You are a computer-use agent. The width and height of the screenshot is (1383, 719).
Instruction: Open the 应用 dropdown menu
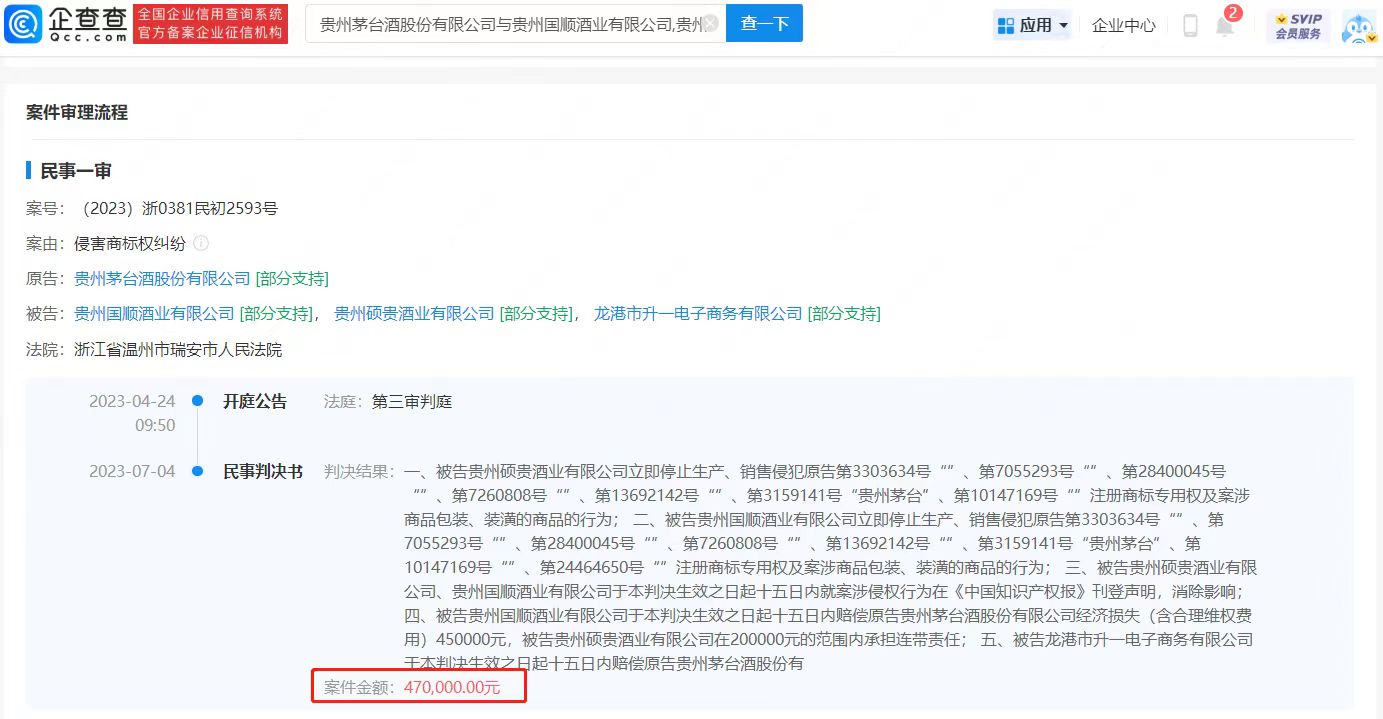point(1032,25)
